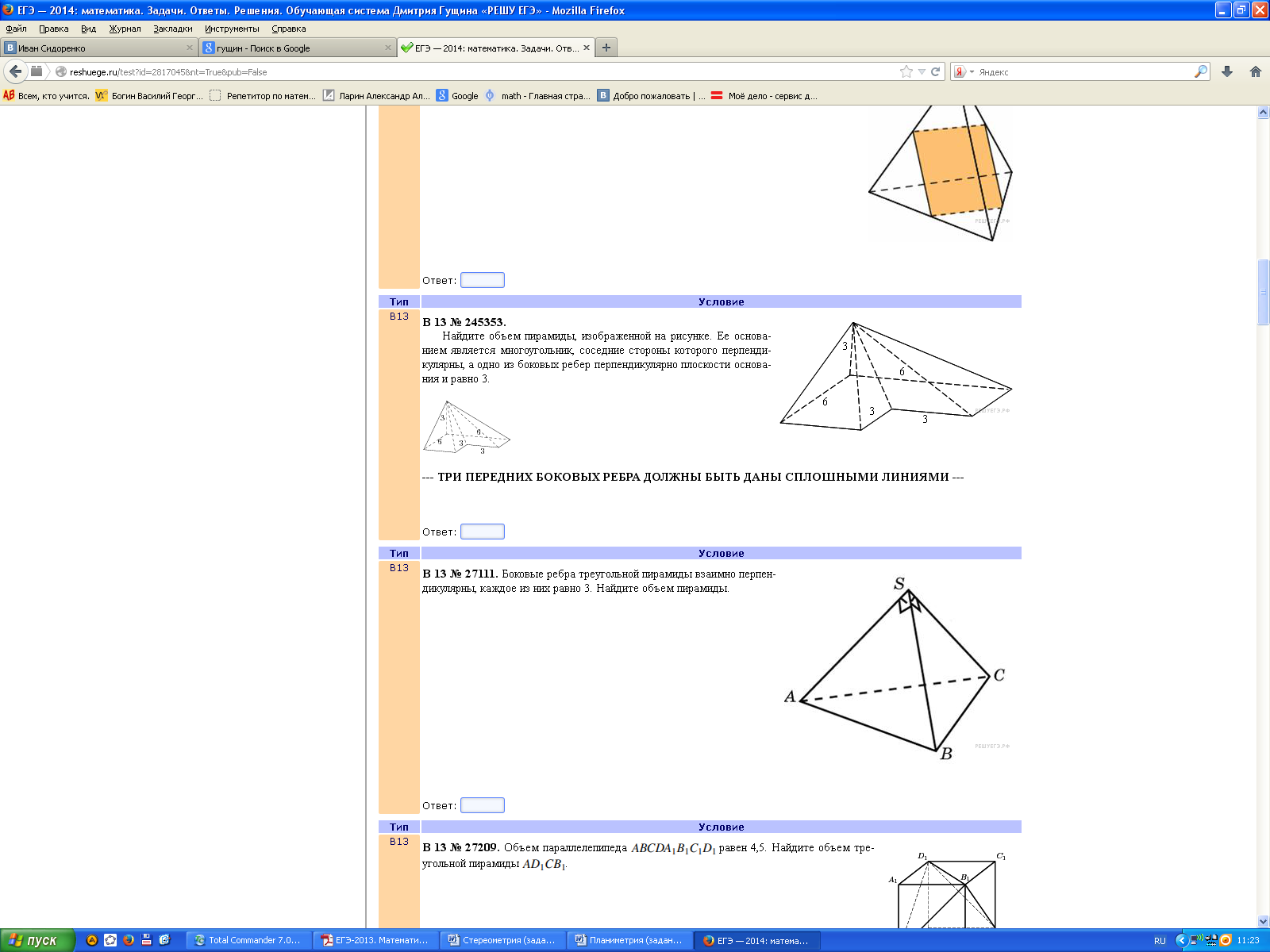Click the page scrollbar up arrow
The image size is (1270, 952).
pos(1263,112)
